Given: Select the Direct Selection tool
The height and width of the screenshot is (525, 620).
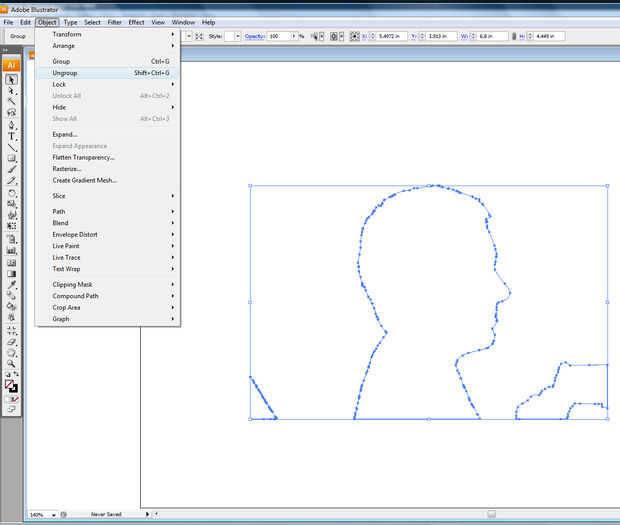Looking at the screenshot, I should pyautogui.click(x=12, y=90).
